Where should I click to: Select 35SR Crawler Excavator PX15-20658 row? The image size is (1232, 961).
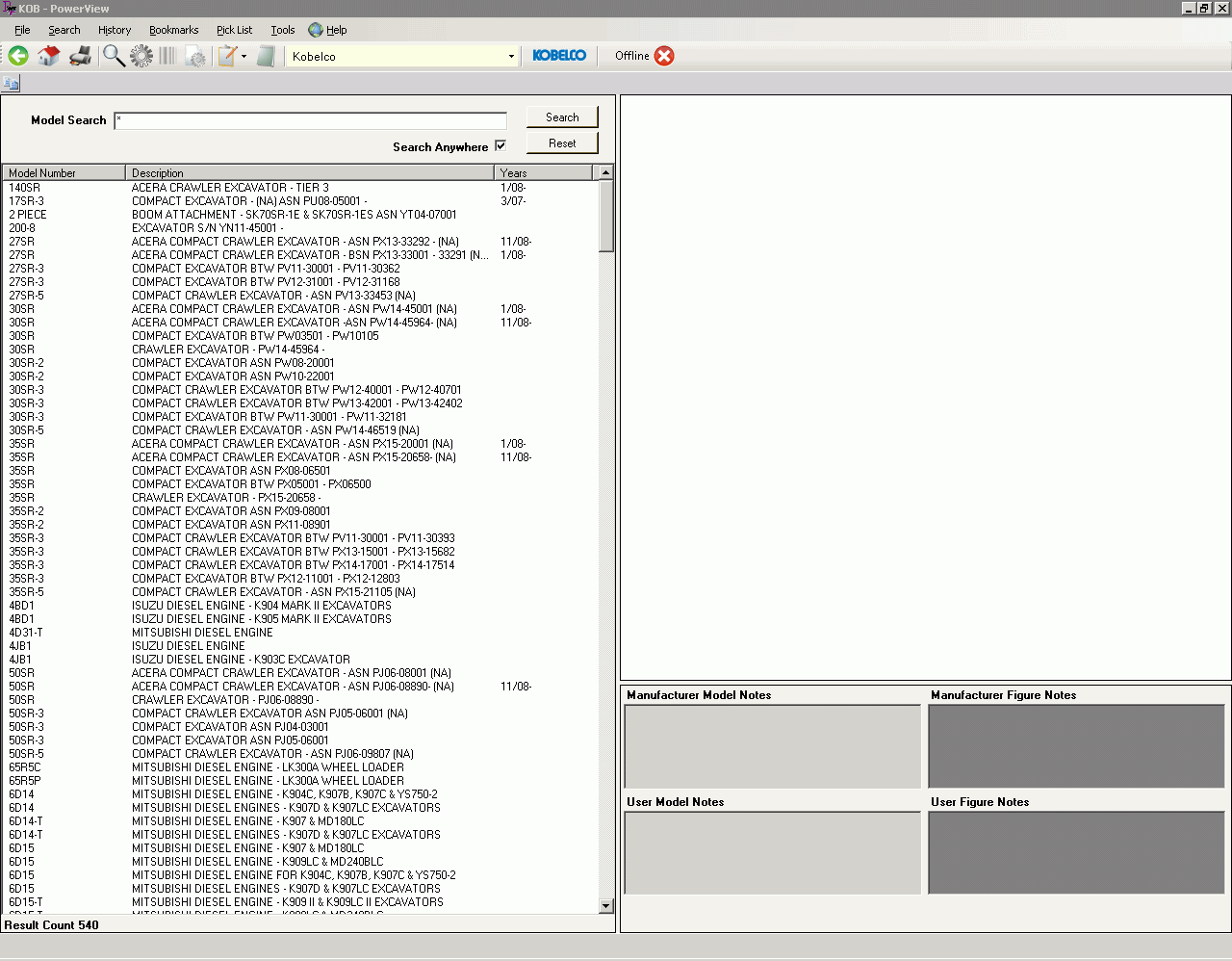click(300, 498)
